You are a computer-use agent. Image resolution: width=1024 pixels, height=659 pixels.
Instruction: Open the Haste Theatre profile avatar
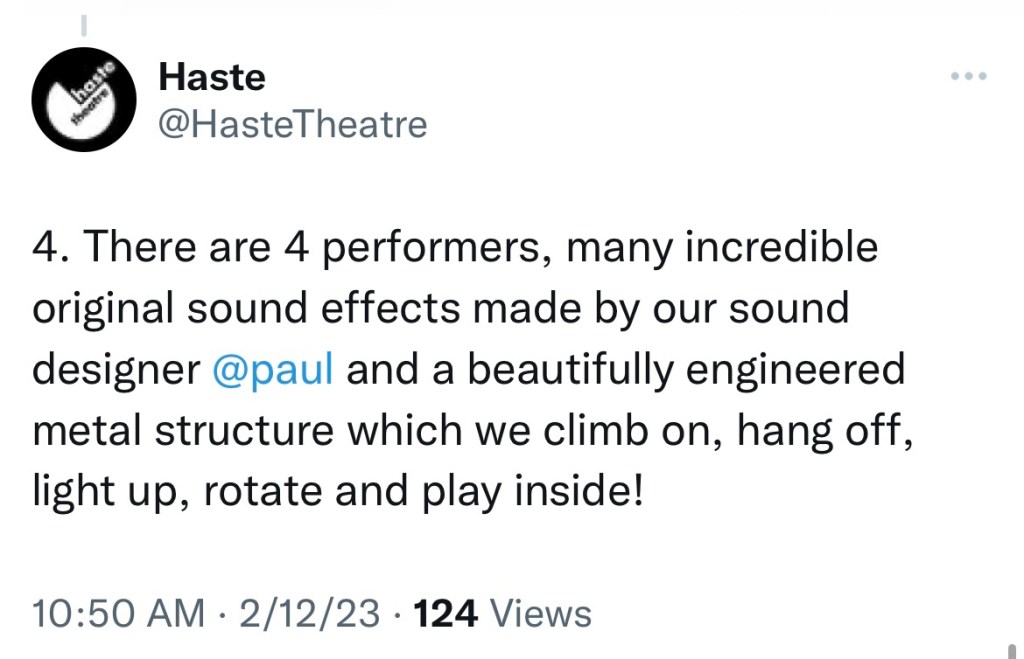click(x=83, y=99)
